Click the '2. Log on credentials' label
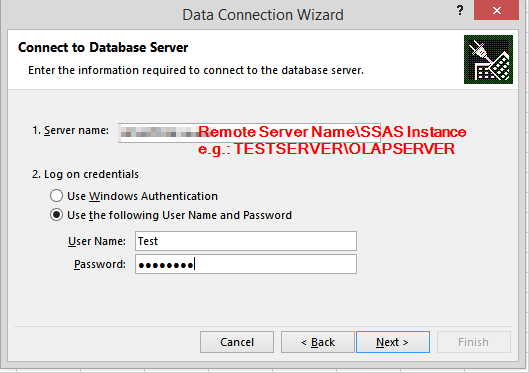 [x=85, y=174]
